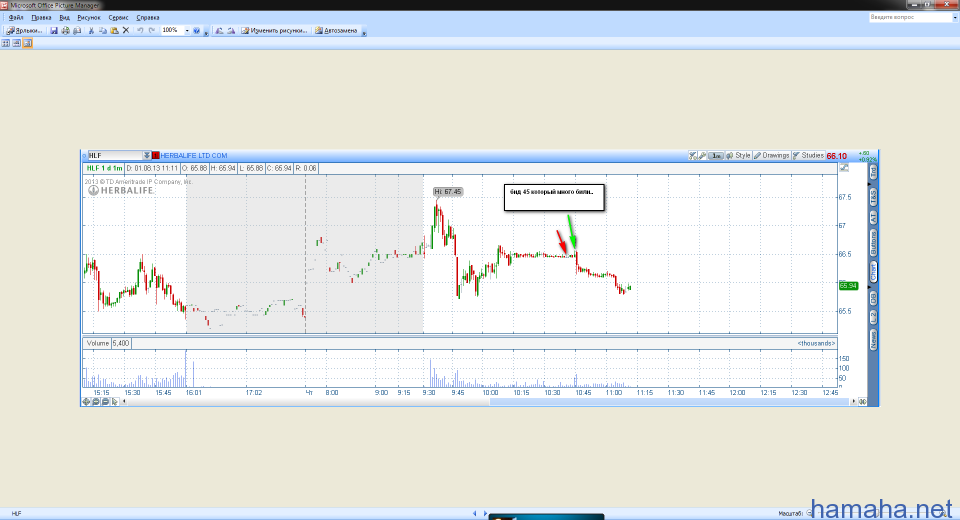Click the Rotate left icon

(219, 31)
